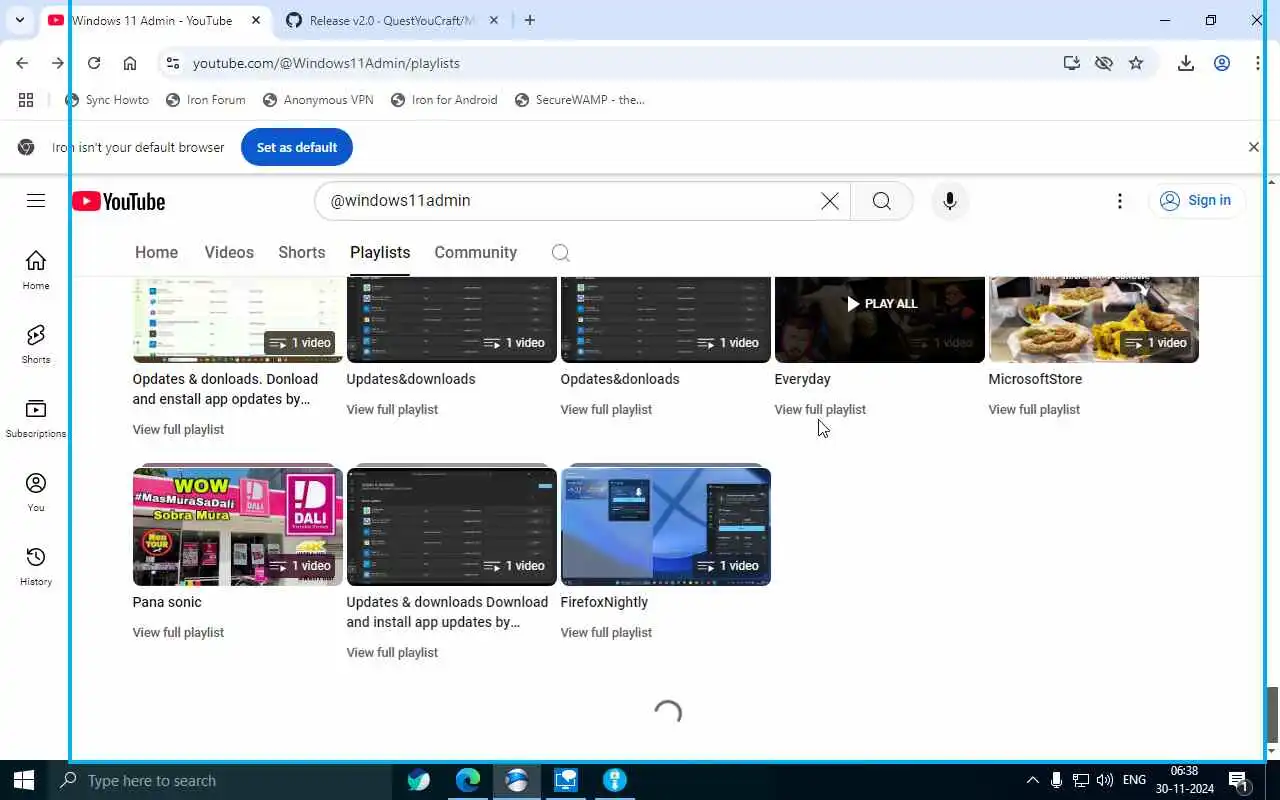This screenshot has height=800, width=1280.
Task: Click the MicrosoftStore playlist title
Action: pos(1035,379)
